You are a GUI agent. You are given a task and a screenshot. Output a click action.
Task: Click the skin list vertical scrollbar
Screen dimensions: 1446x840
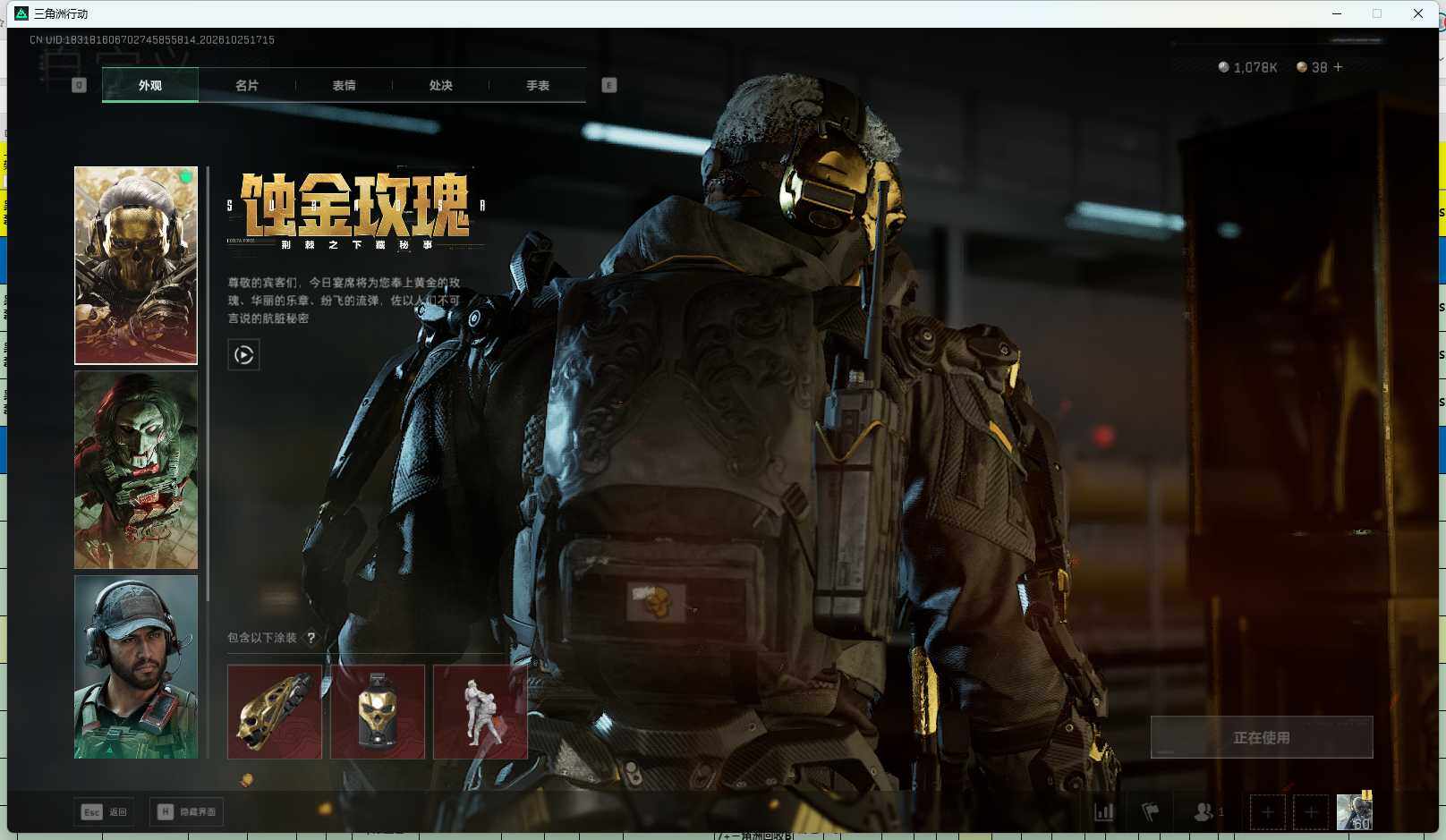pos(208,385)
